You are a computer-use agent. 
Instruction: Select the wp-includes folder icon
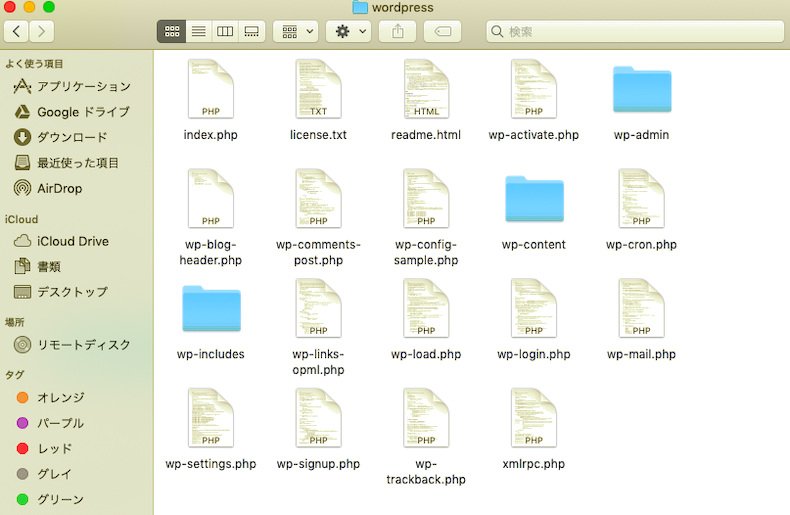[211, 308]
